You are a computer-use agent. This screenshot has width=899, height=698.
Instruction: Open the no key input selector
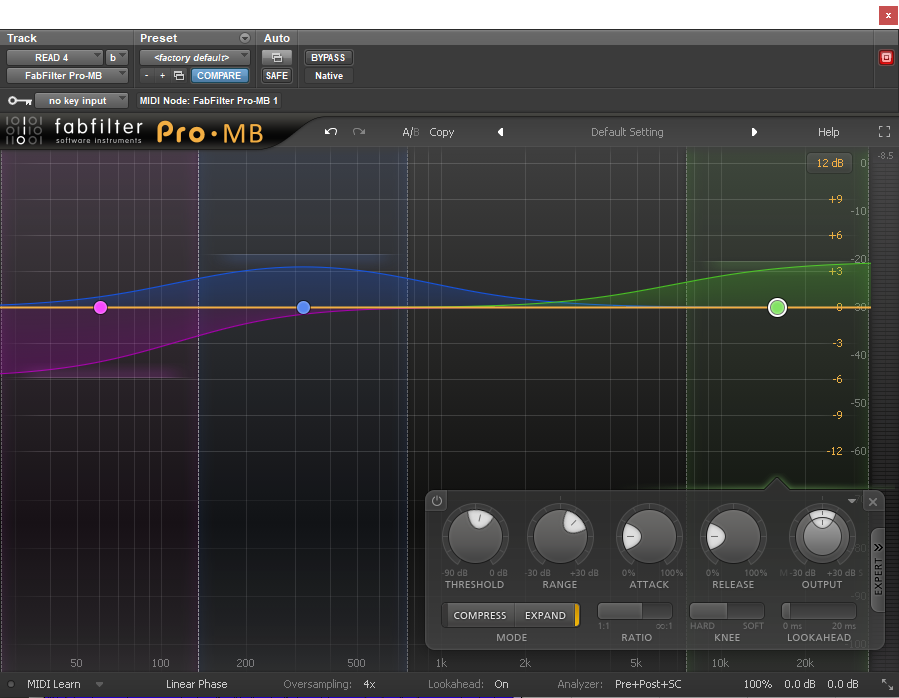point(81,100)
